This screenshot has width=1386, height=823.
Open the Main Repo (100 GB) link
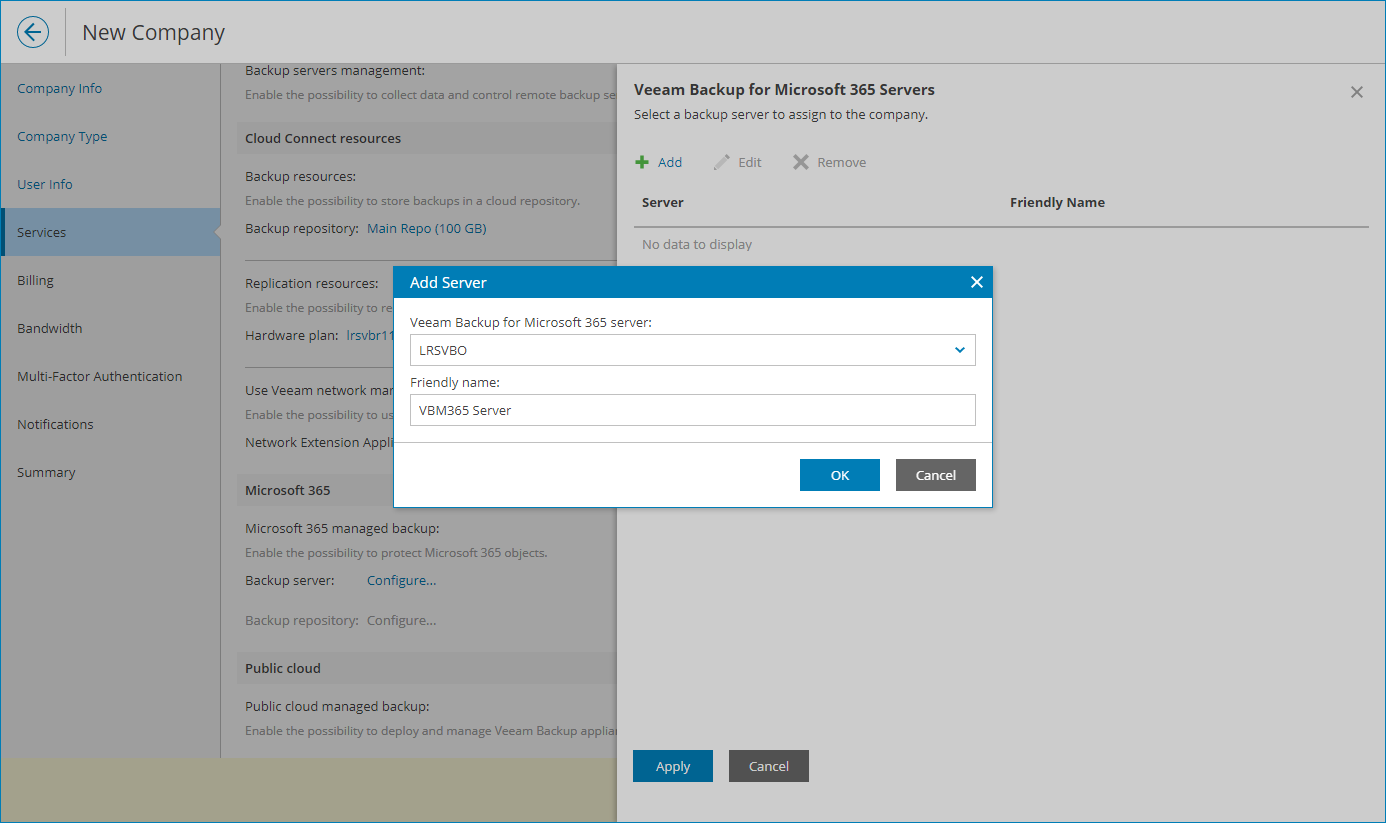pos(426,228)
